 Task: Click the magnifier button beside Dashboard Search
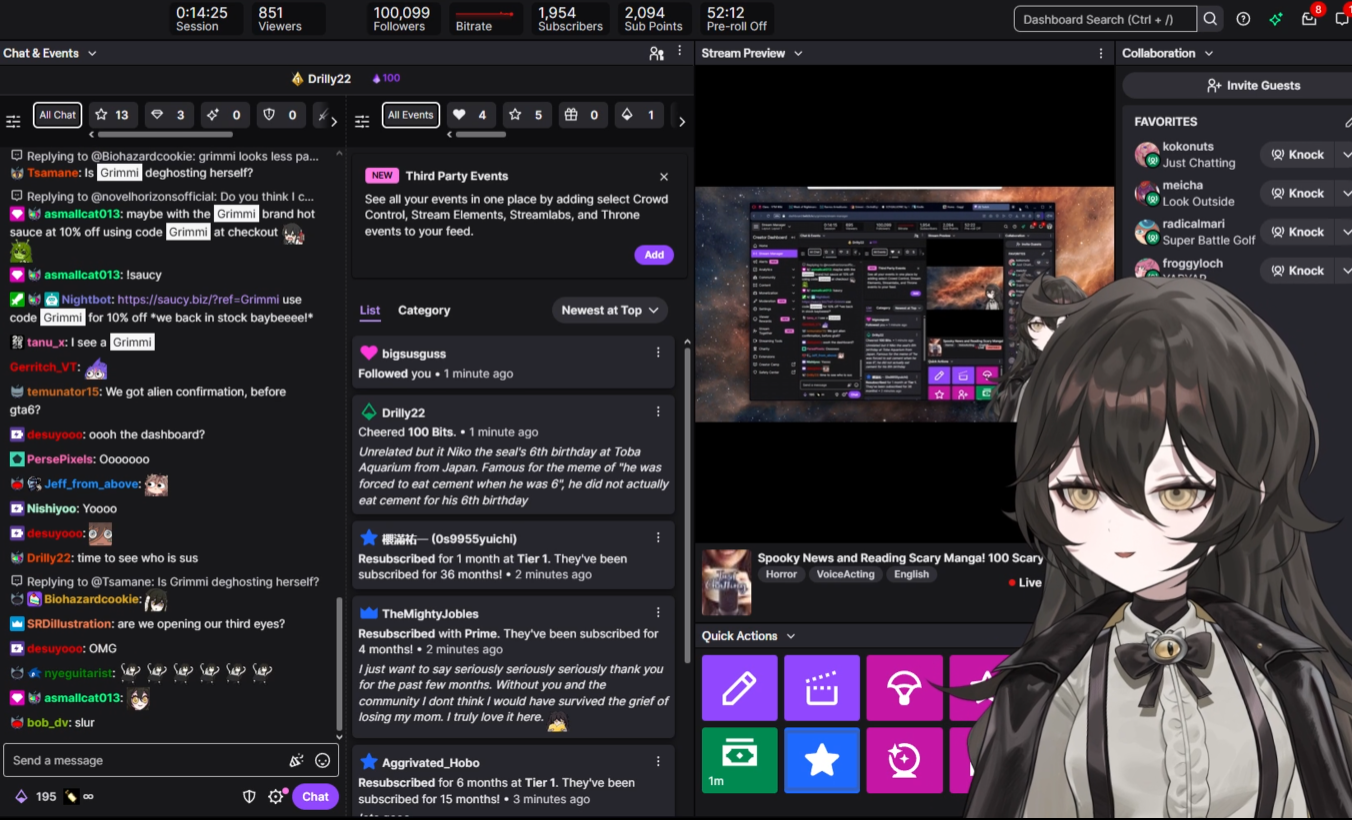pos(1210,19)
